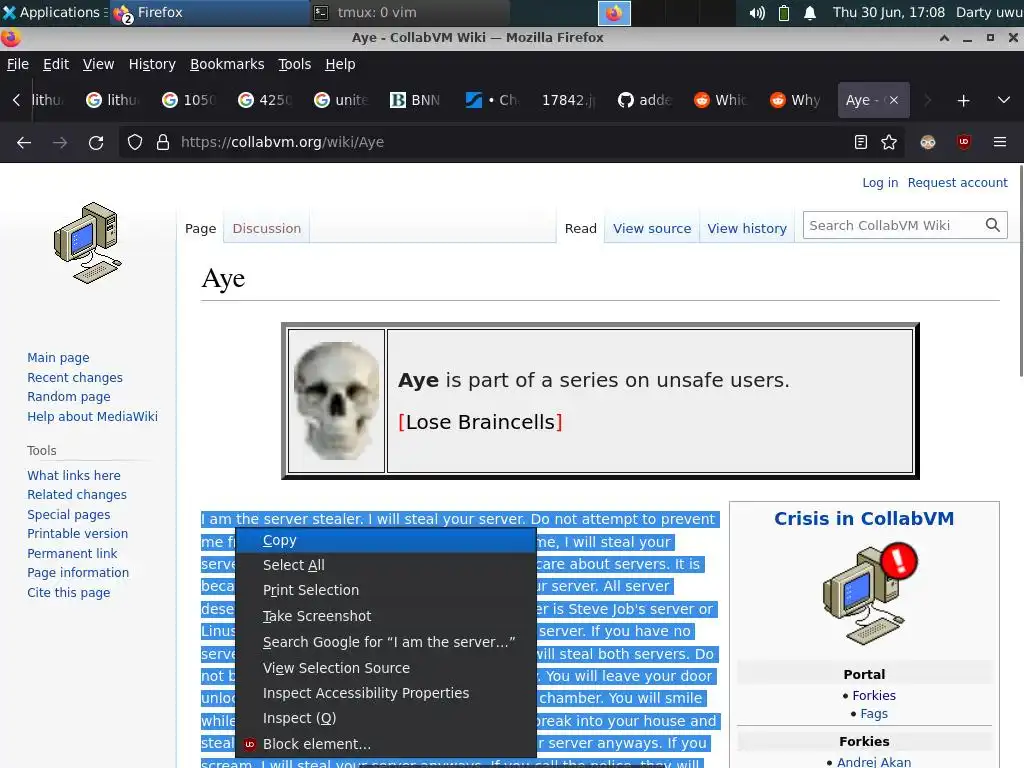Switch to the BNN browser tab
This screenshot has height=768, width=1024.
tap(416, 100)
